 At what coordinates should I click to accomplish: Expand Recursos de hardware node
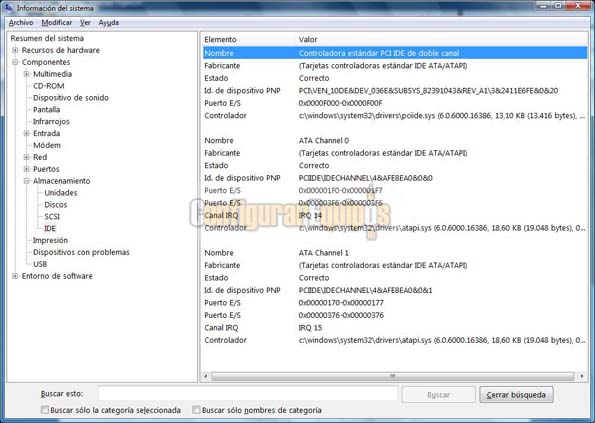(x=15, y=50)
